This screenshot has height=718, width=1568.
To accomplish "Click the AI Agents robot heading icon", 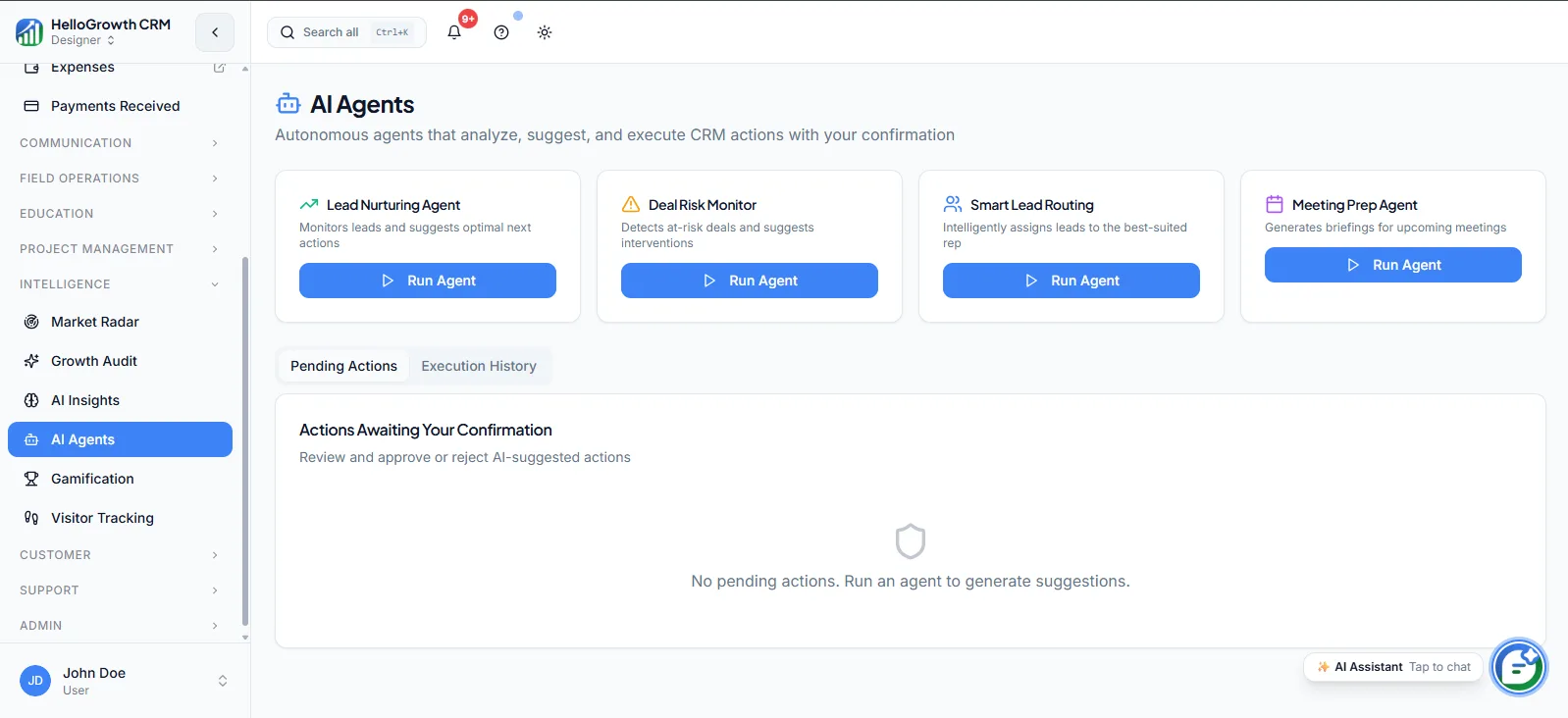I will [288, 104].
